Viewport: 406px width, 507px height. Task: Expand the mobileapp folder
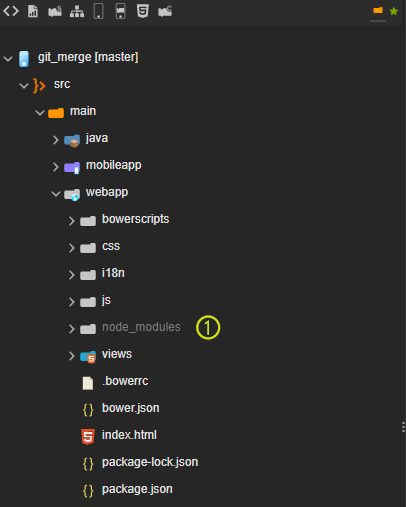(56, 167)
